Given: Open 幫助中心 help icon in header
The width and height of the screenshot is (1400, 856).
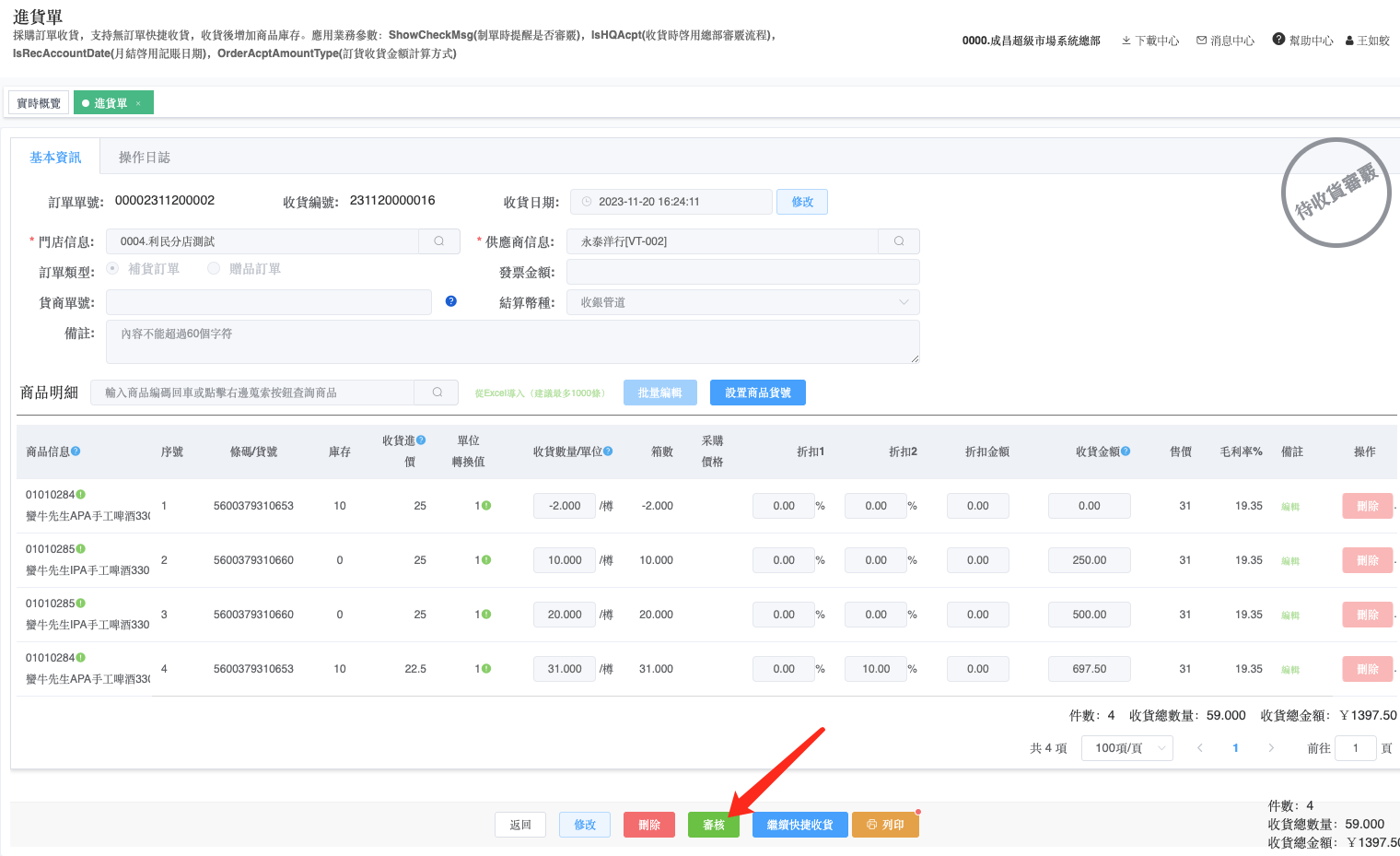Looking at the screenshot, I should [x=1278, y=40].
